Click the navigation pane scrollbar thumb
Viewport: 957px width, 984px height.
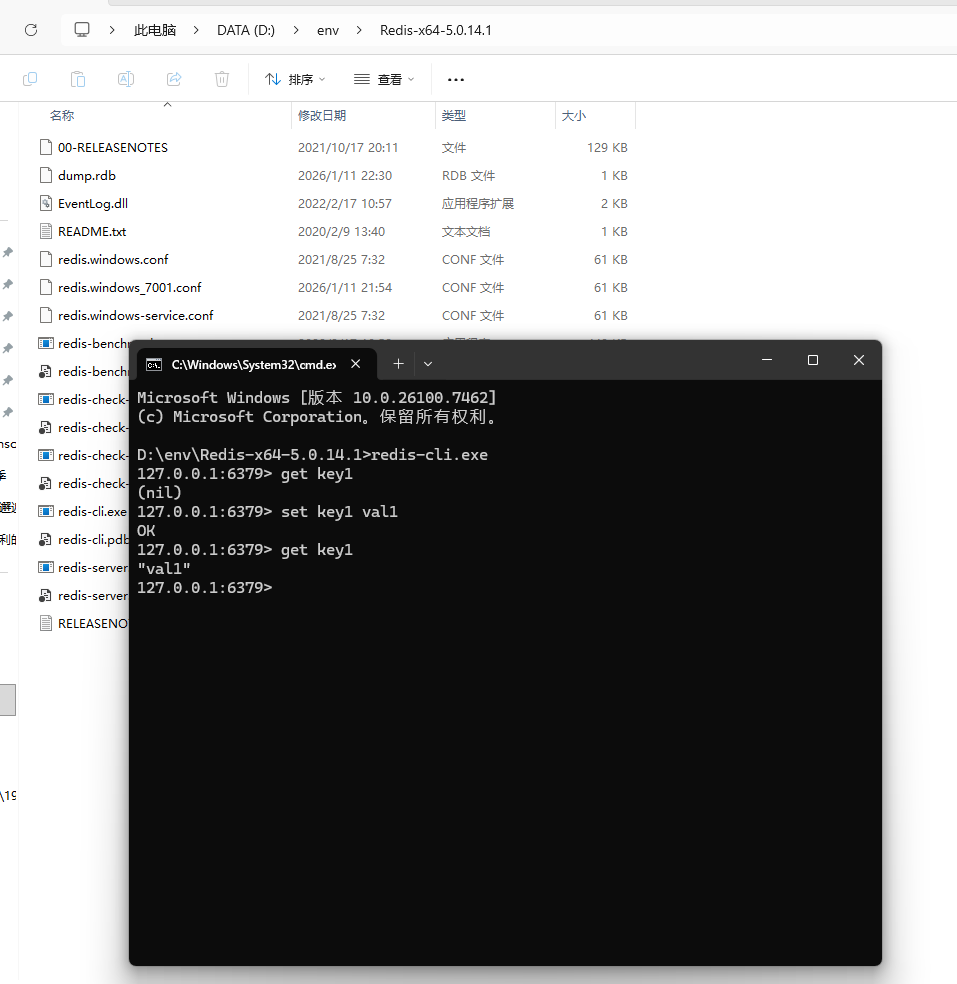[x=8, y=700]
